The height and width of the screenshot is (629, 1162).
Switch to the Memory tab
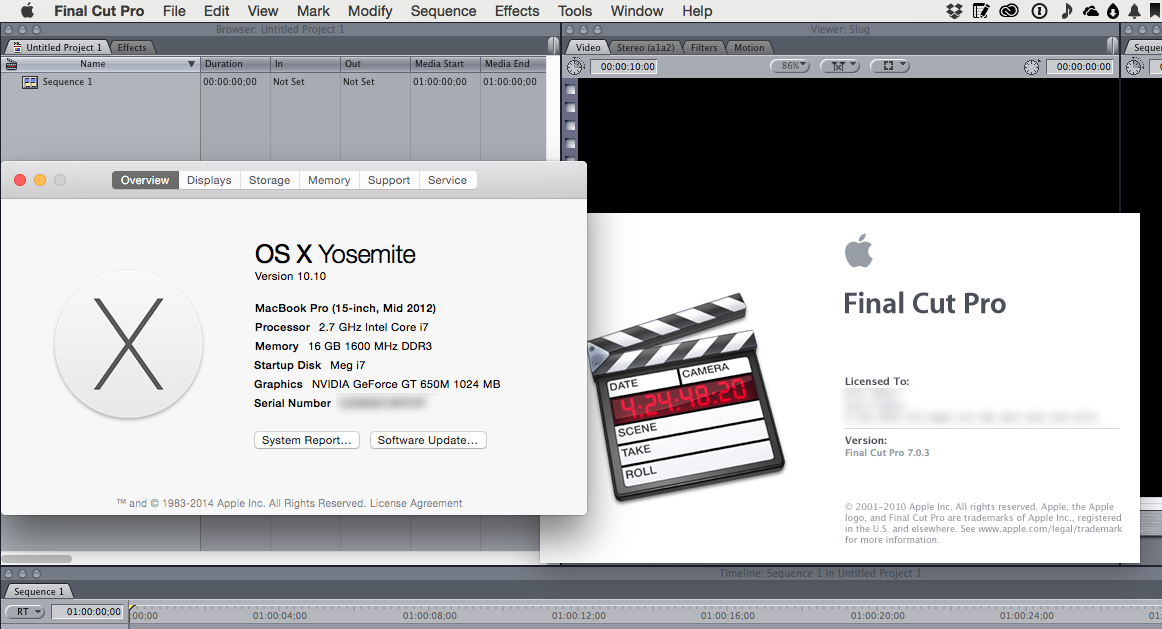329,180
